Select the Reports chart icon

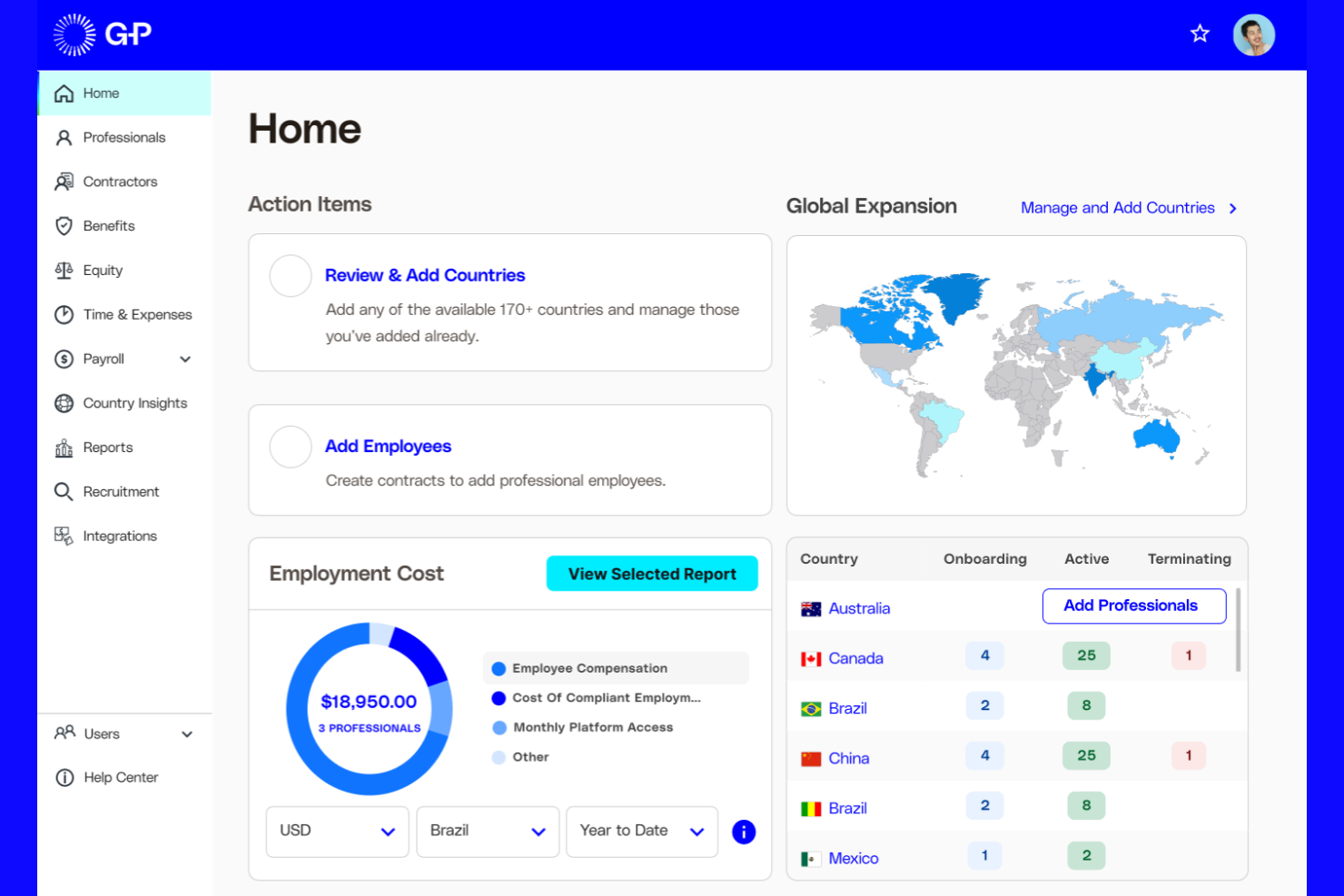pyautogui.click(x=64, y=447)
